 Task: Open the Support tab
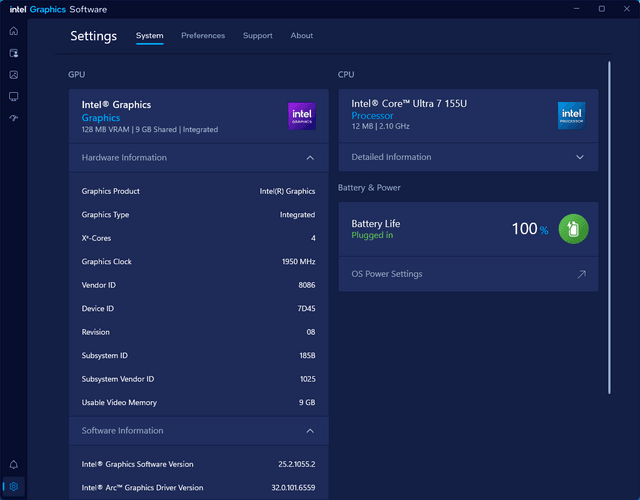[x=258, y=36]
